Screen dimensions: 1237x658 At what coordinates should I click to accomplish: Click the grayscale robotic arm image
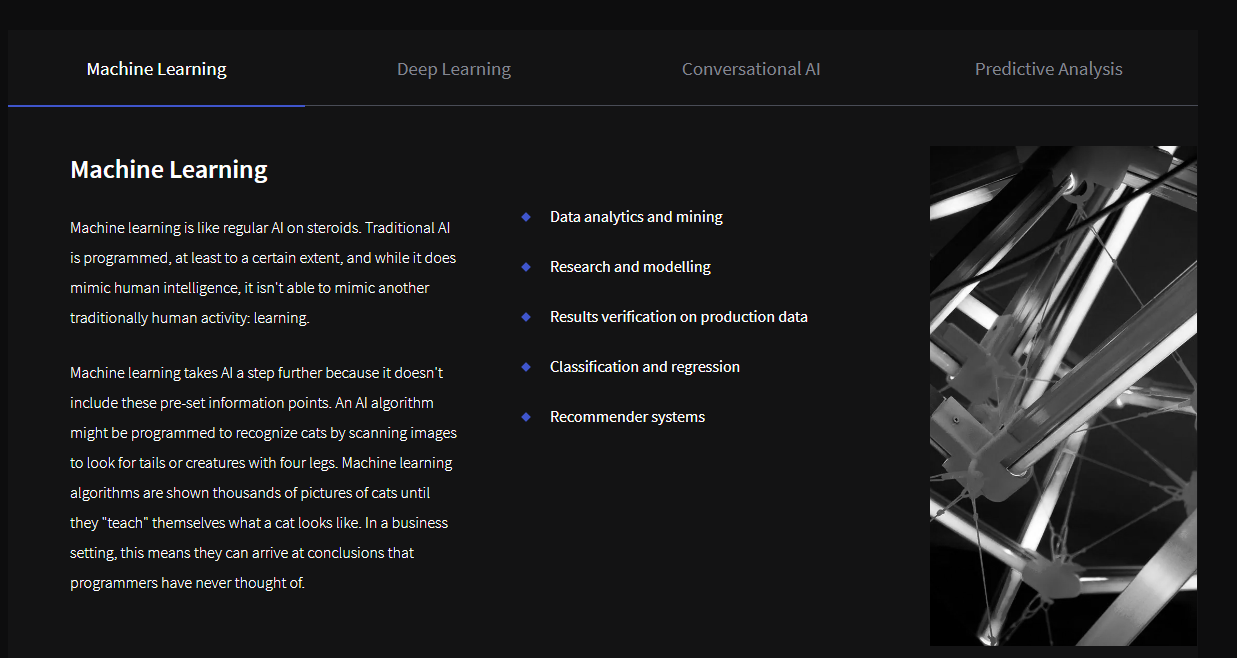coord(1063,395)
